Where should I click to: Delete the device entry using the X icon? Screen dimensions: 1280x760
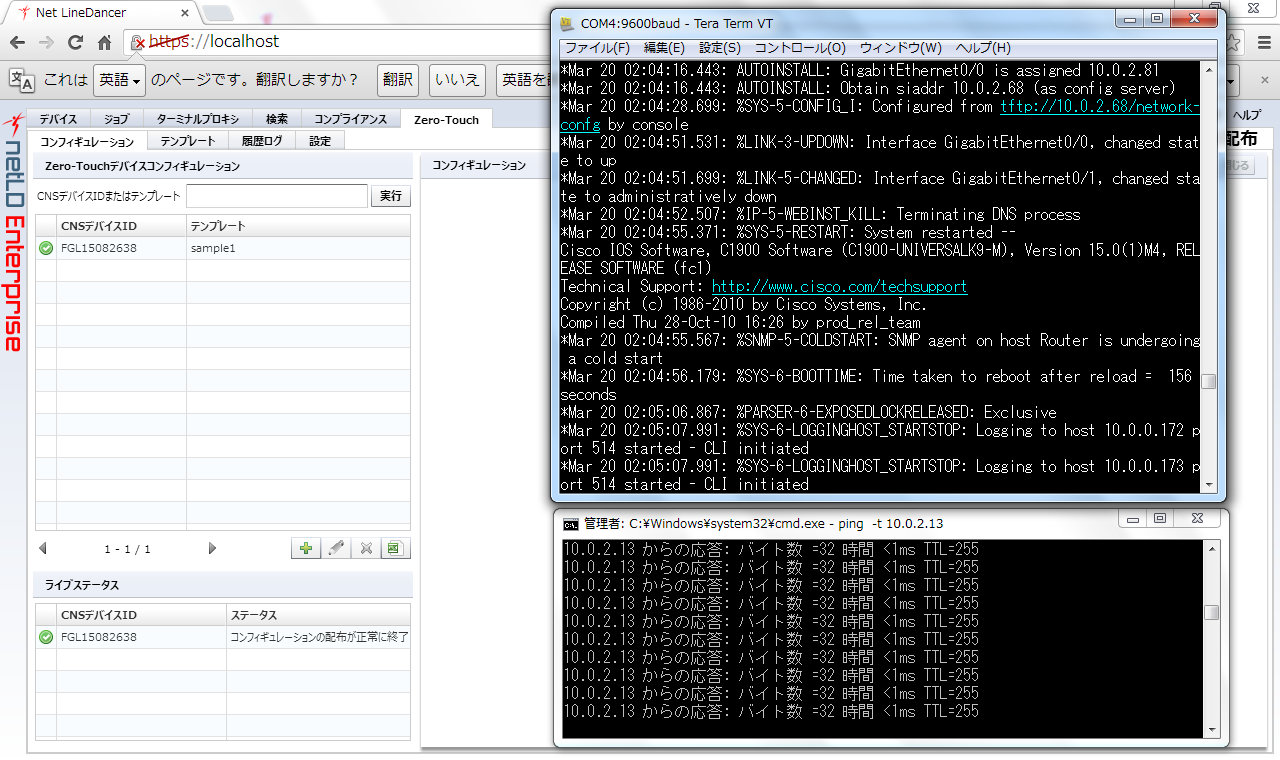[x=364, y=548]
